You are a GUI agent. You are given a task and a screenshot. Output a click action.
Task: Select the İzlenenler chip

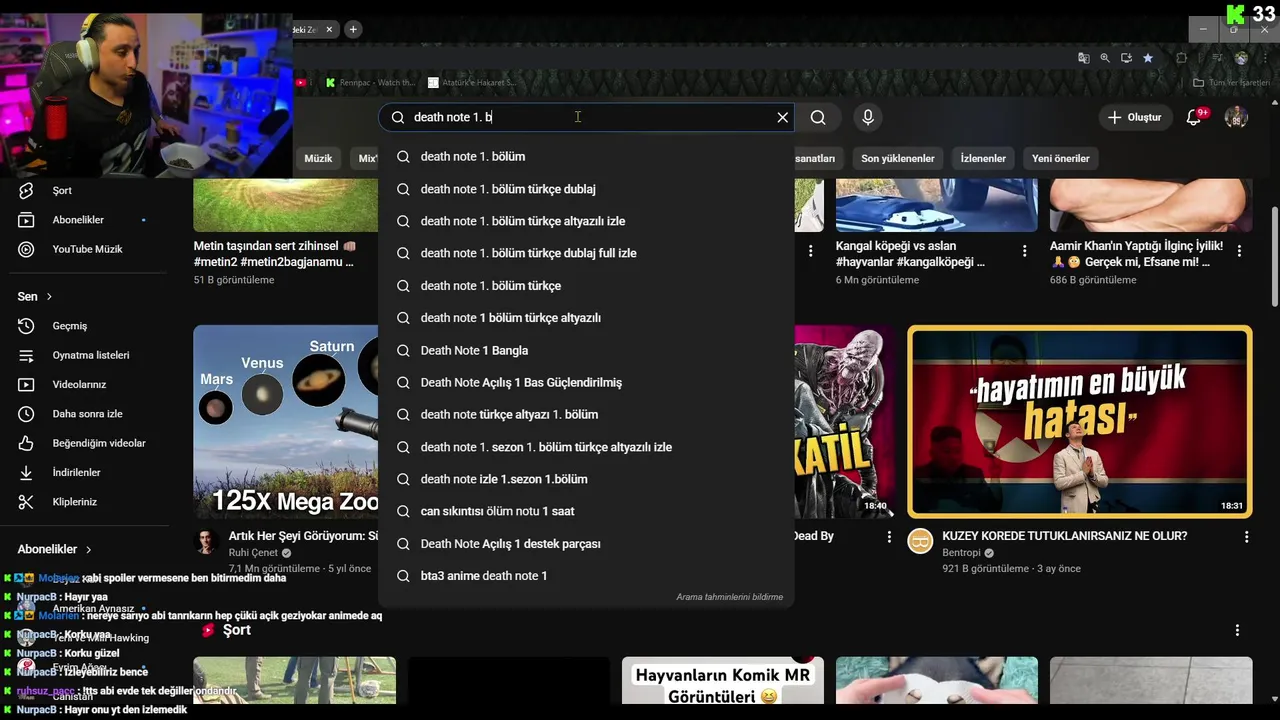tap(983, 158)
